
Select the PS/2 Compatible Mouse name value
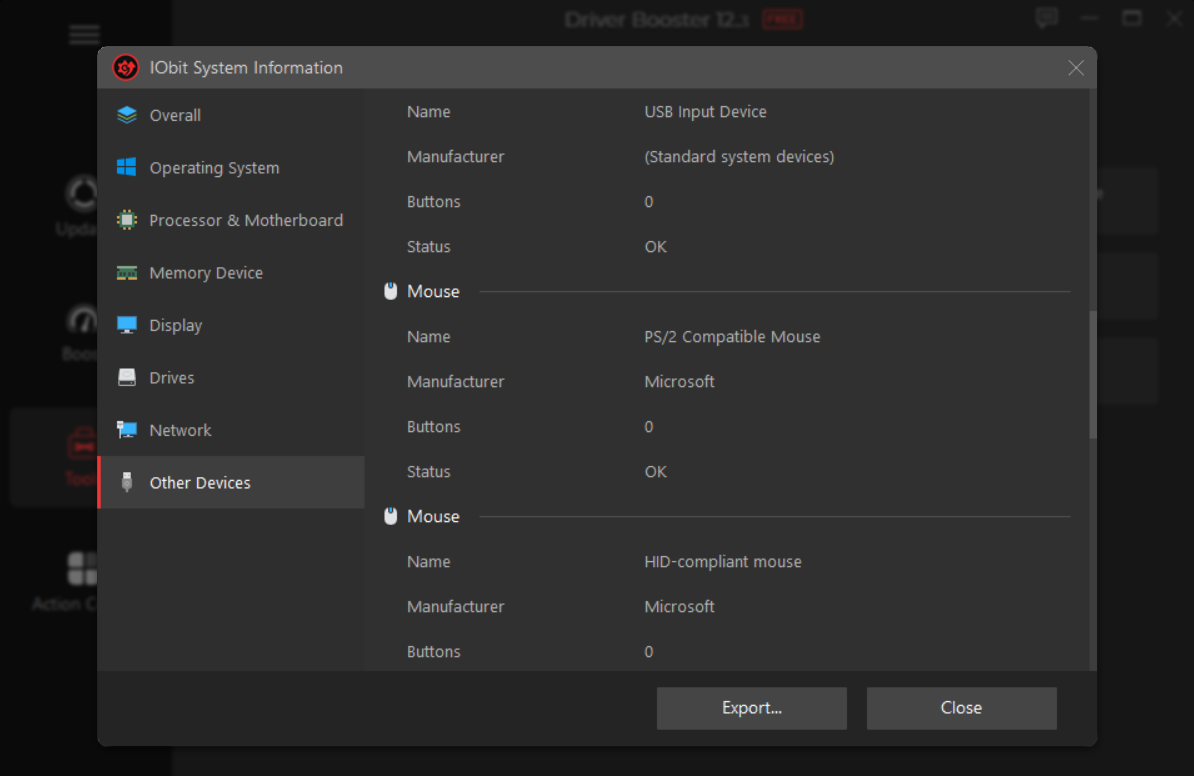732,337
